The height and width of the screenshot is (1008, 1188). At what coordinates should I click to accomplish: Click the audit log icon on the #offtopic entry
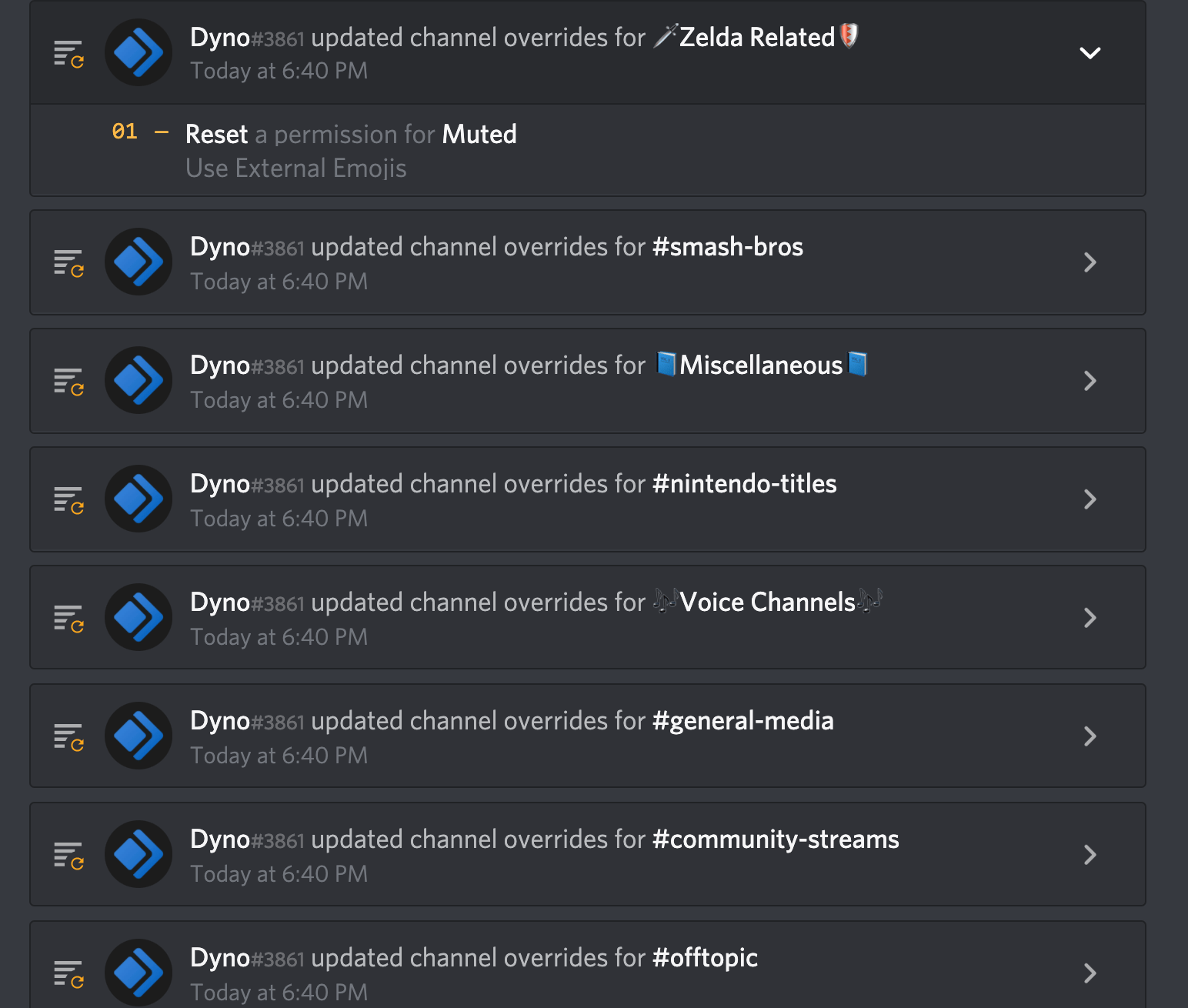pos(69,973)
